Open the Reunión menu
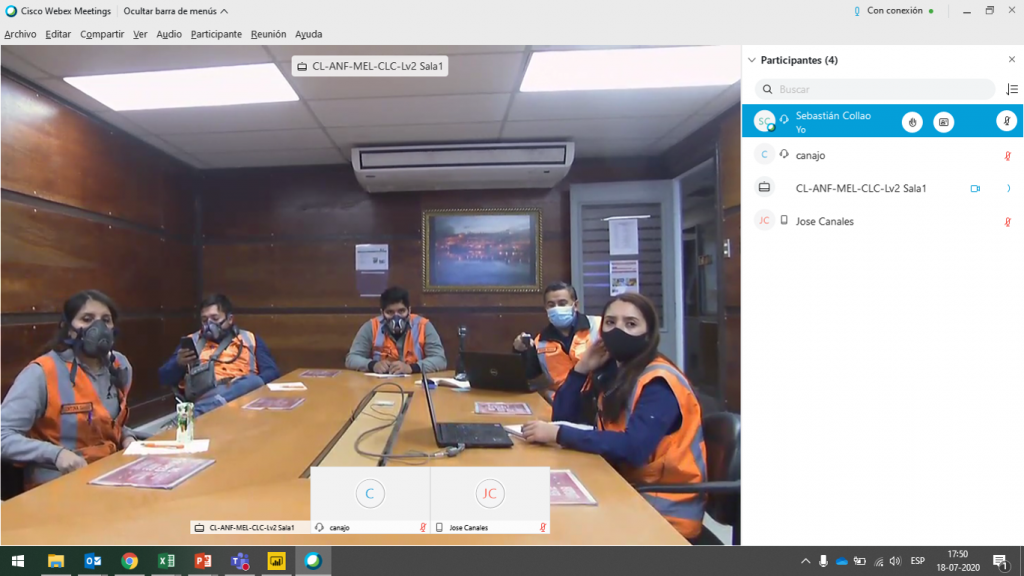Image resolution: width=1024 pixels, height=576 pixels. [x=268, y=34]
